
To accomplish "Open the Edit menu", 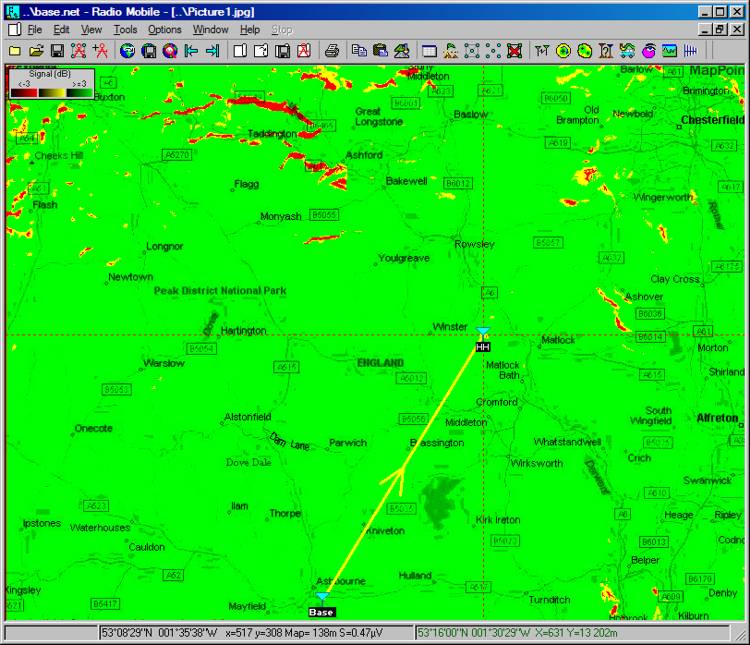I will pos(61,30).
